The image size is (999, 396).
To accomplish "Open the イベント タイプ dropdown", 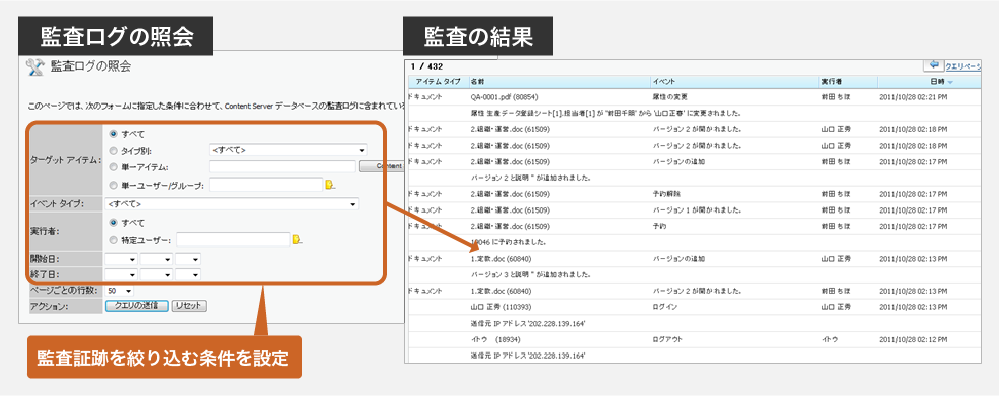I will pos(232,204).
